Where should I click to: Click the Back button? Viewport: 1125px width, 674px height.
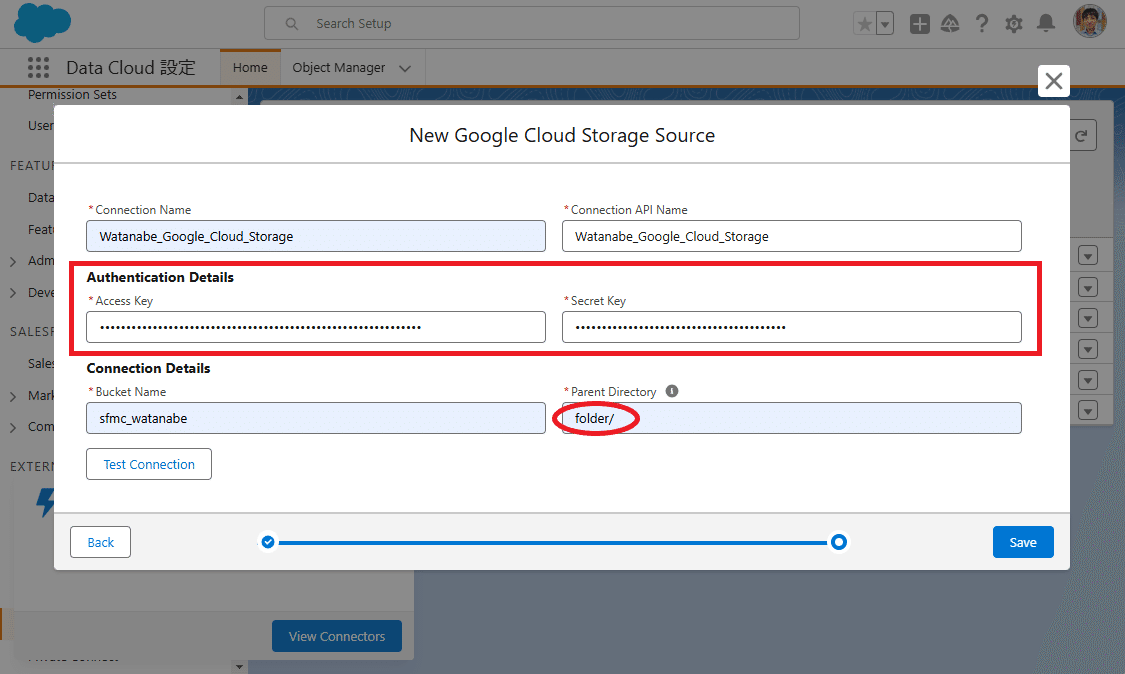(x=100, y=542)
